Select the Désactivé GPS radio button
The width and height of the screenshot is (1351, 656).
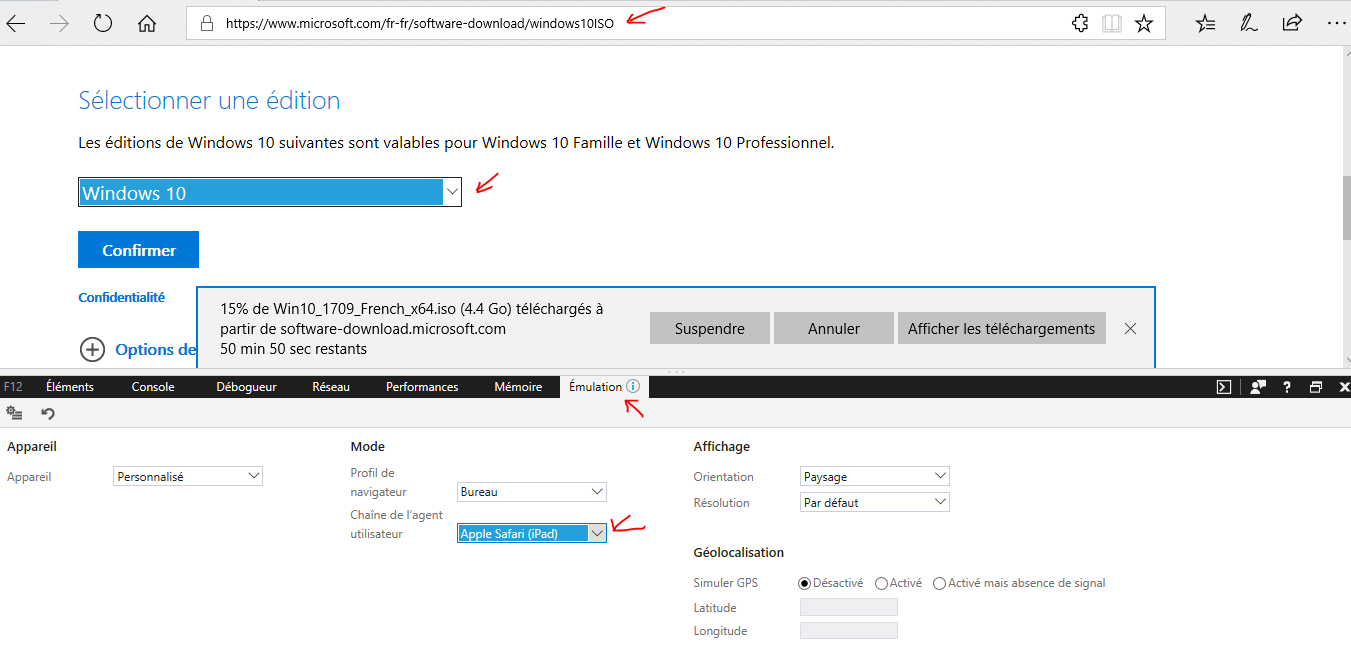pyautogui.click(x=805, y=583)
